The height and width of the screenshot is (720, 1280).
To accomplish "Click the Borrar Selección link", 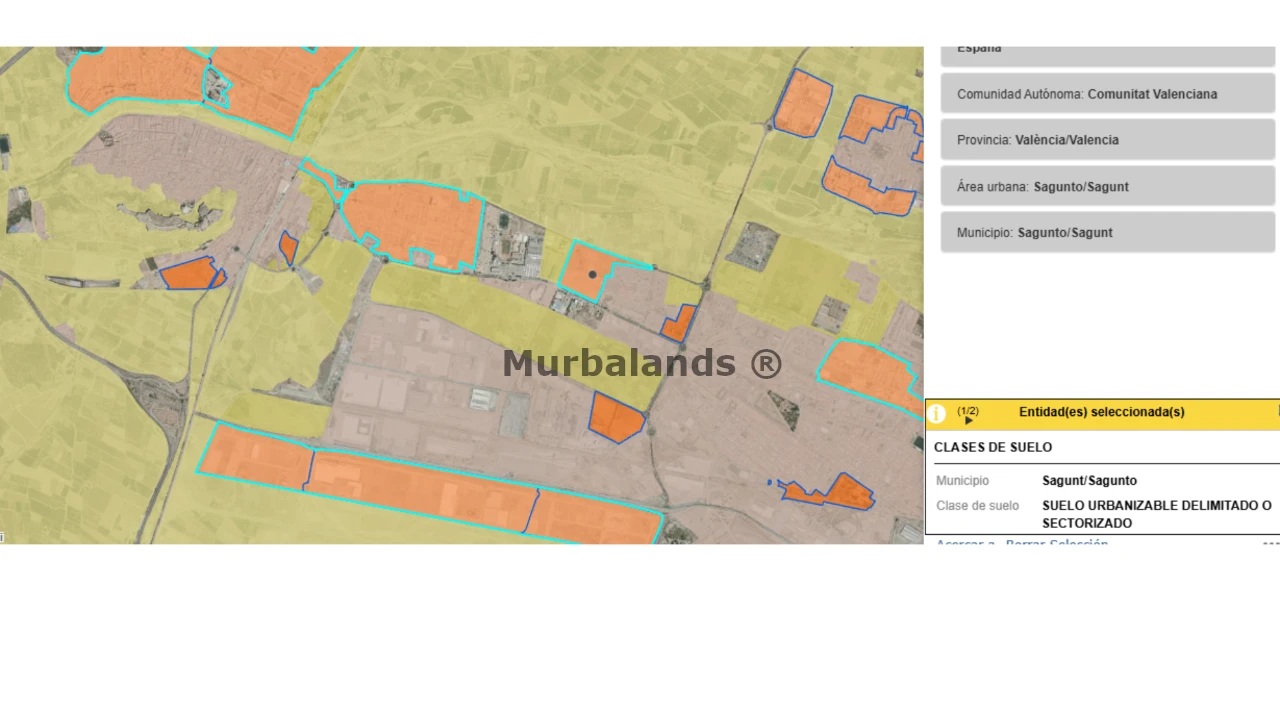I will (1057, 544).
